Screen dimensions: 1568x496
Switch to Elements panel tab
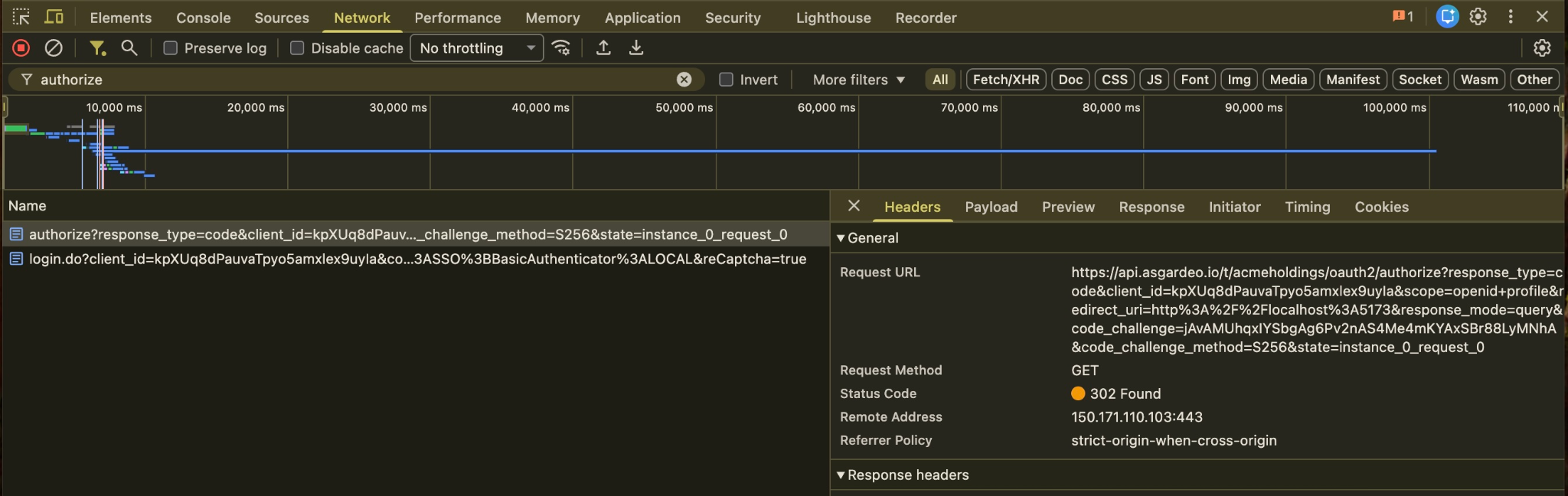[121, 18]
